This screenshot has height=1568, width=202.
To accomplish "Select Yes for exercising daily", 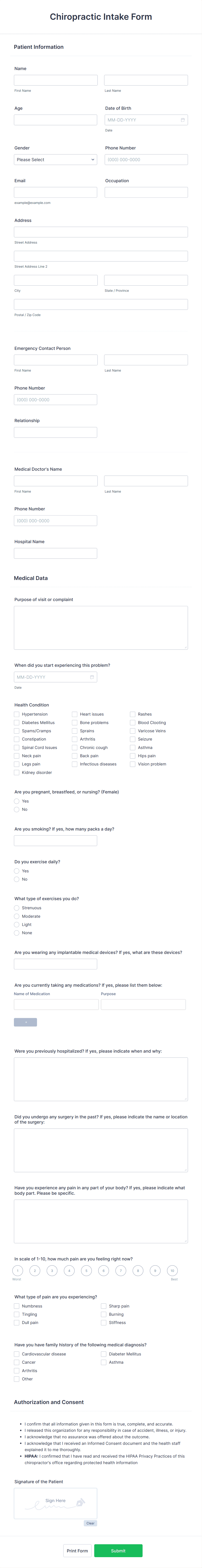I will click(x=17, y=871).
